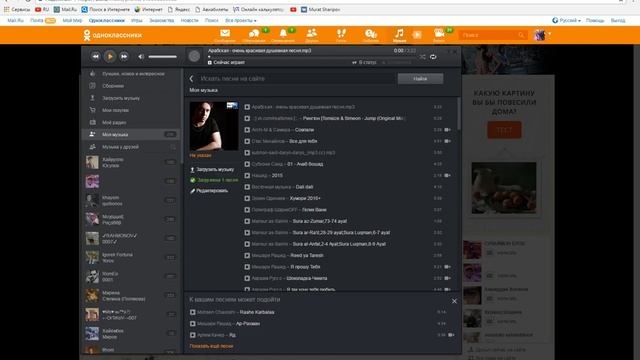
Task: Play the song Сопели
Action: (247, 130)
